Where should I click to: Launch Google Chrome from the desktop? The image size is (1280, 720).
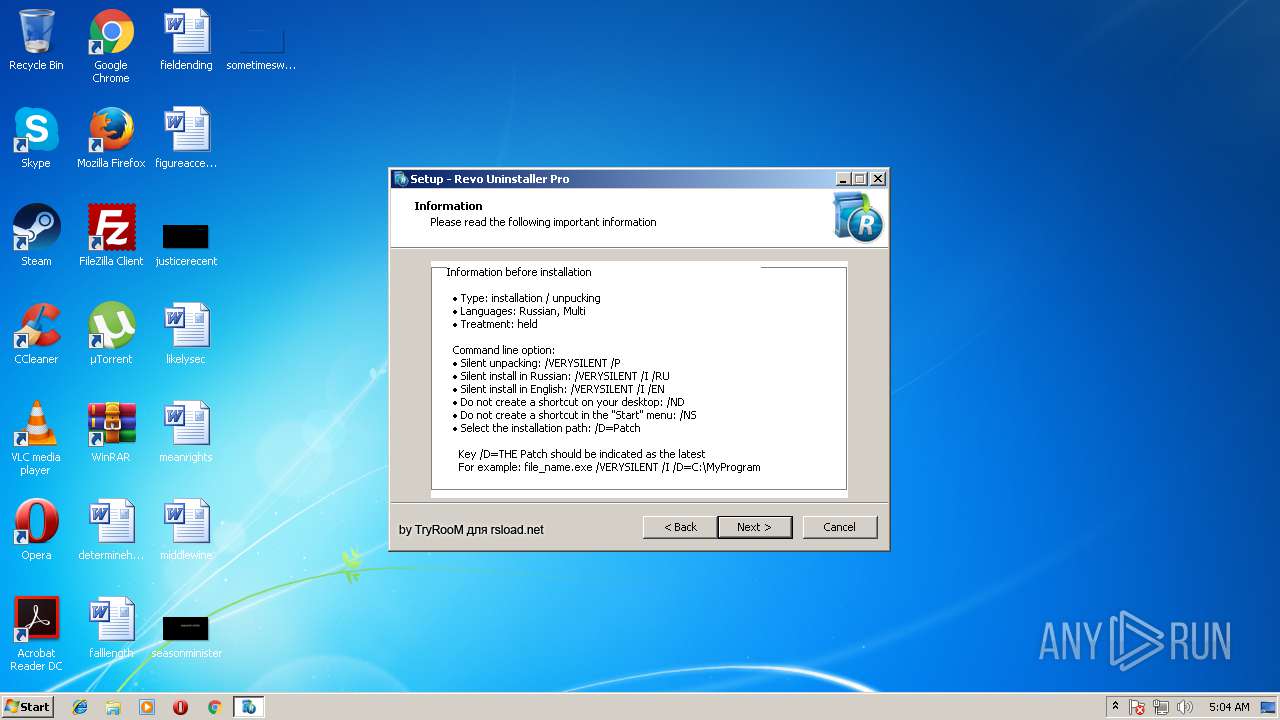click(111, 46)
